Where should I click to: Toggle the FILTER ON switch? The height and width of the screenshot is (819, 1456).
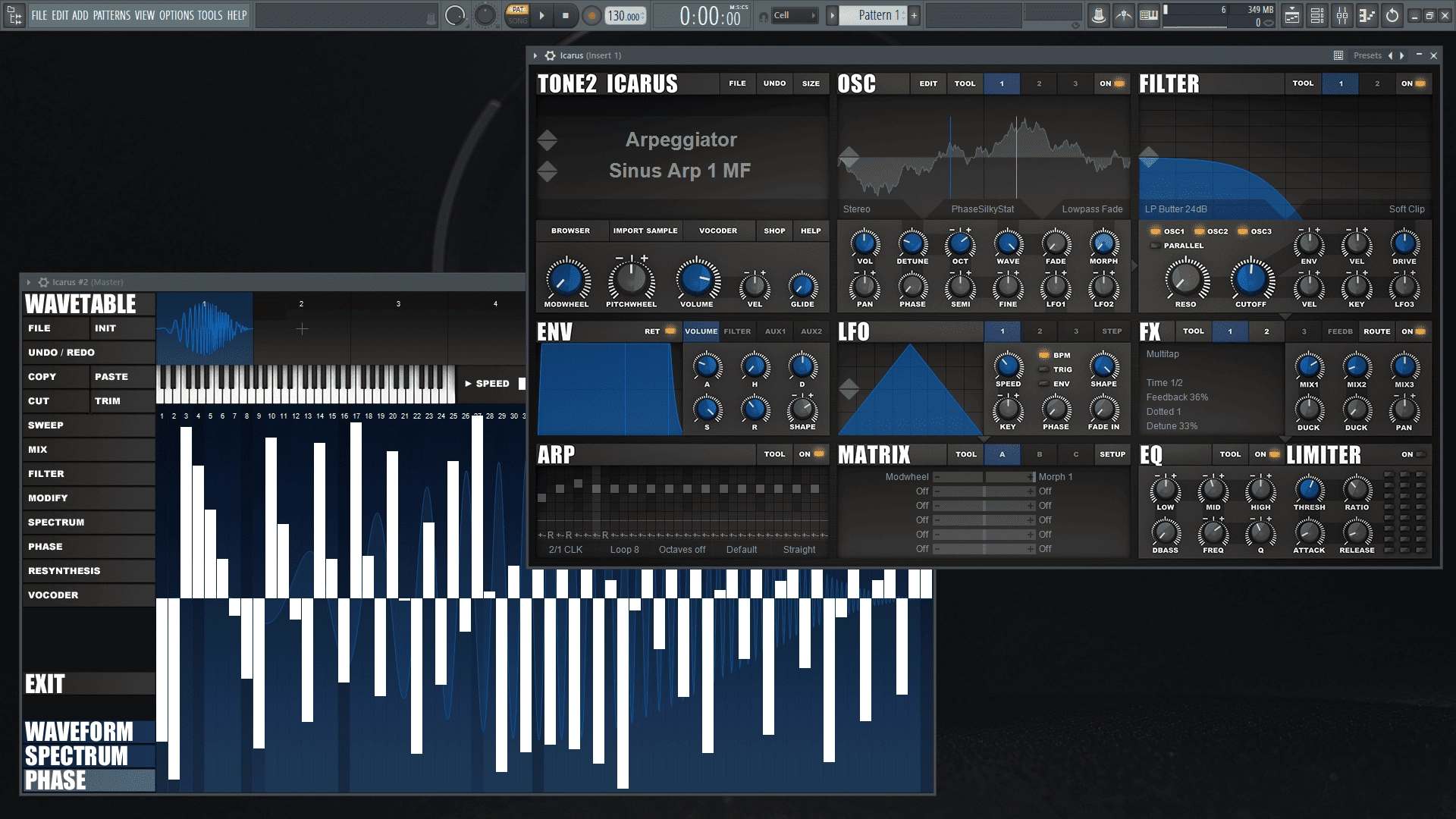pyautogui.click(x=1414, y=83)
